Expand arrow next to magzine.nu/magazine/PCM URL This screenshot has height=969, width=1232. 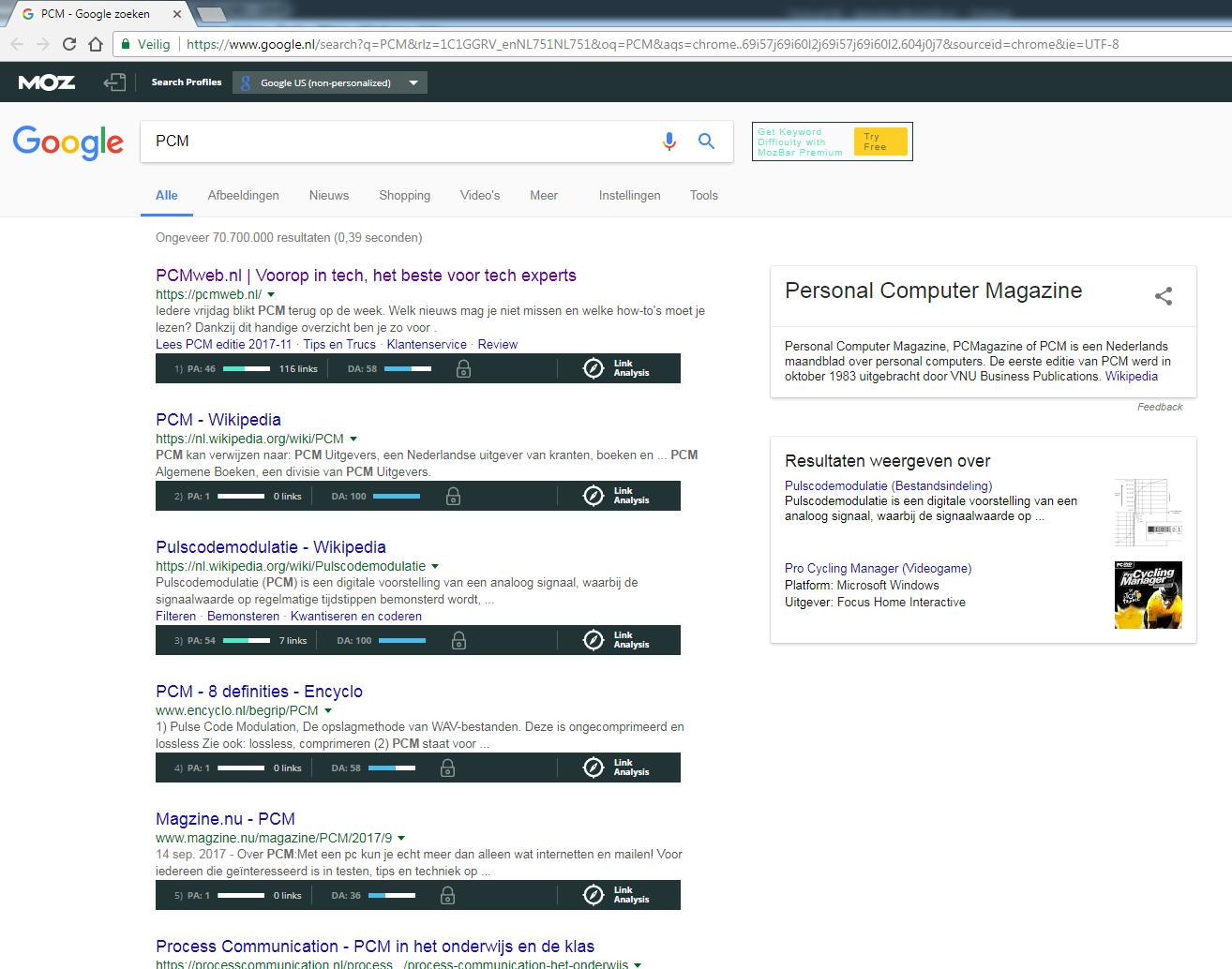401,839
